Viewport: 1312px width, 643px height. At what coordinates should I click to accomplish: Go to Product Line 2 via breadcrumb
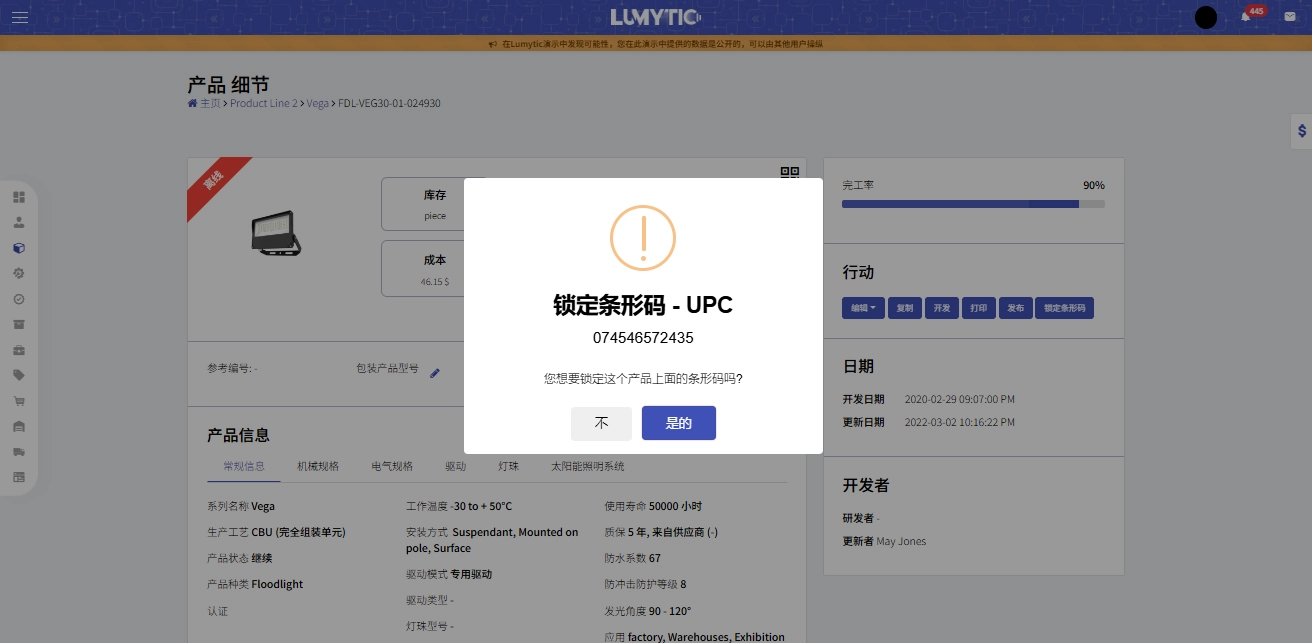click(x=263, y=103)
